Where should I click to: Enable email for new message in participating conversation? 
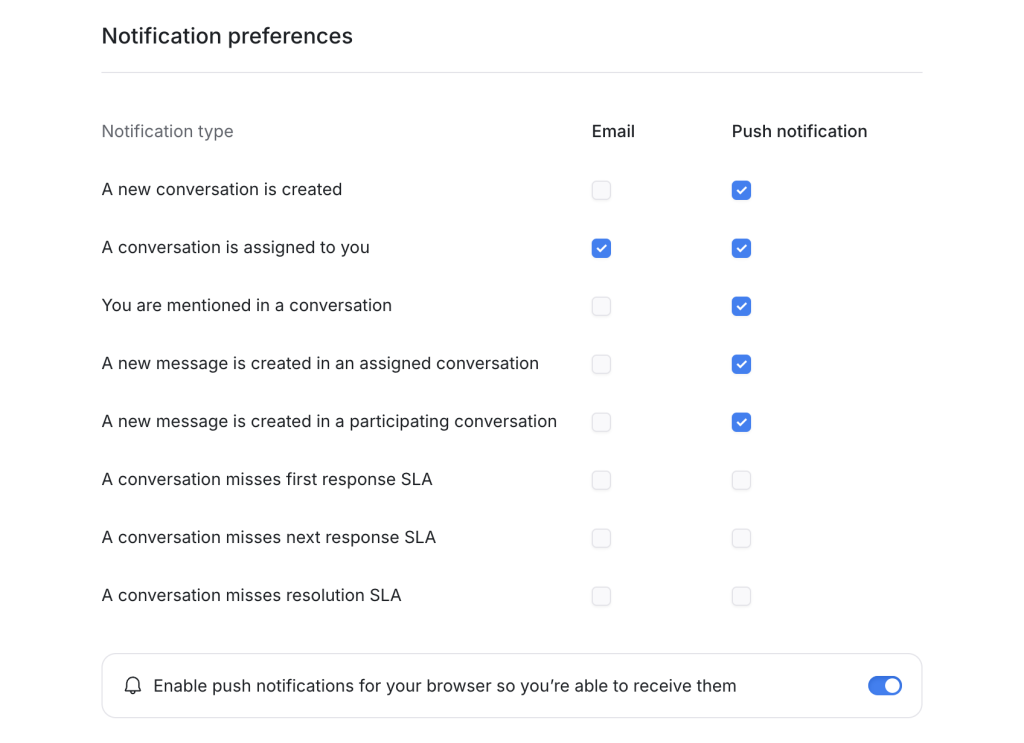[601, 422]
